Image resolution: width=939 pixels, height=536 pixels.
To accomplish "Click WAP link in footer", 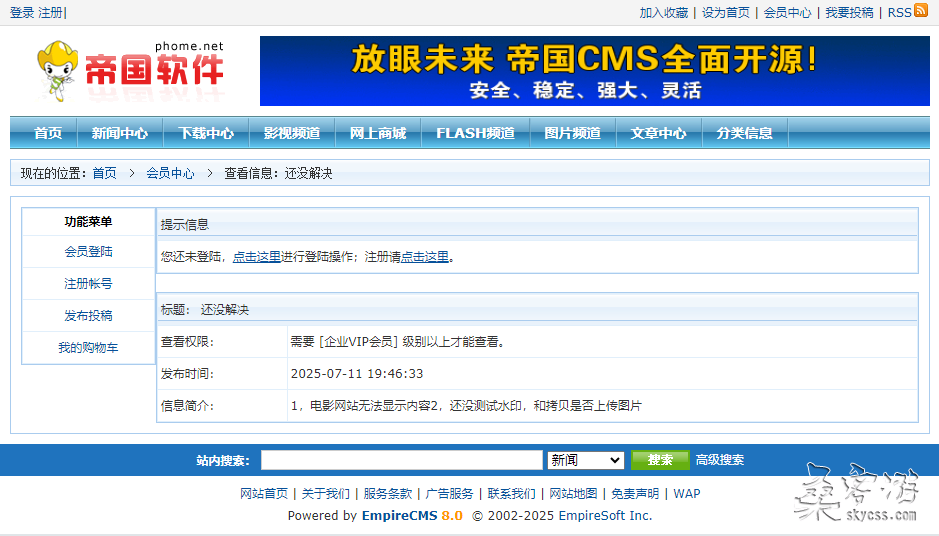I will [x=686, y=493].
